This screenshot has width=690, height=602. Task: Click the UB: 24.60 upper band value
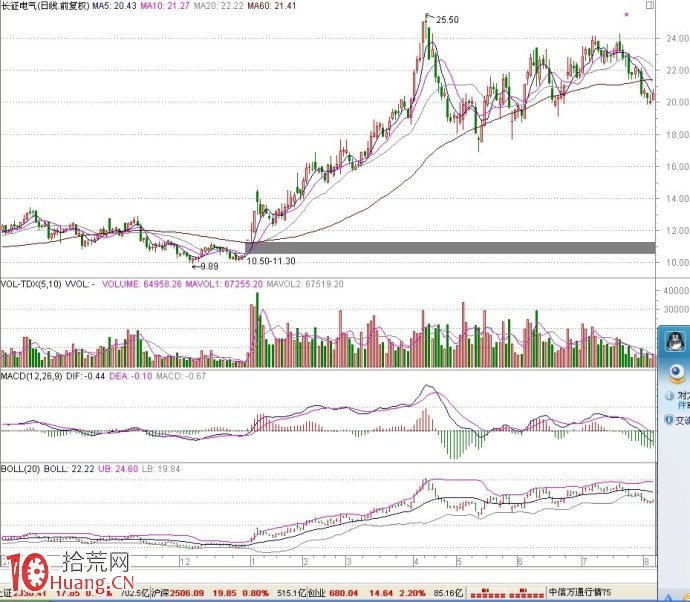pyautogui.click(x=118, y=469)
